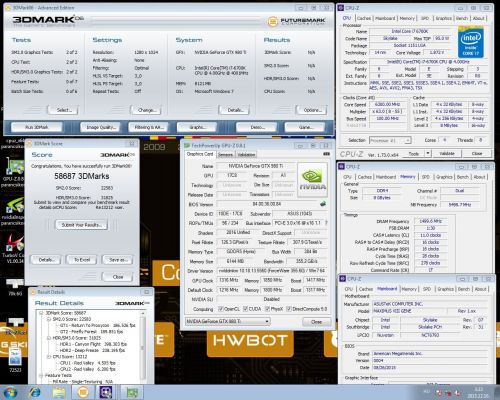The height and width of the screenshot is (400, 500).
Task: Collapse the HDR/SM3.0 Score tree node
Action: [x=49, y=338]
